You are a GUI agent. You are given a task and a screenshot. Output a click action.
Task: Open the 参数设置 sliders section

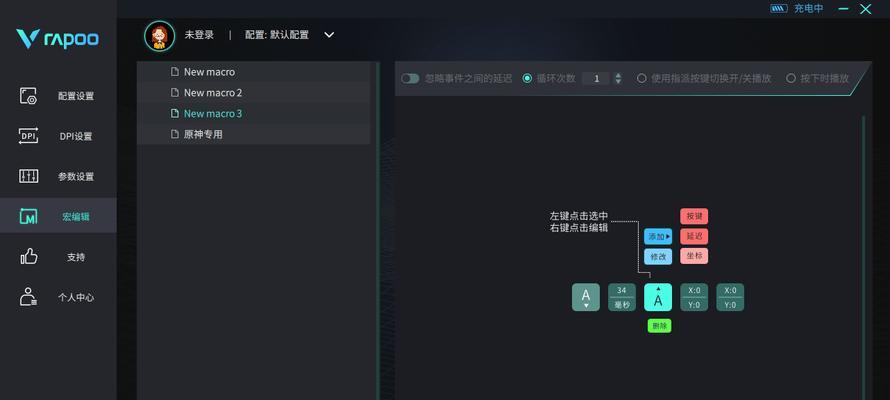coord(58,177)
